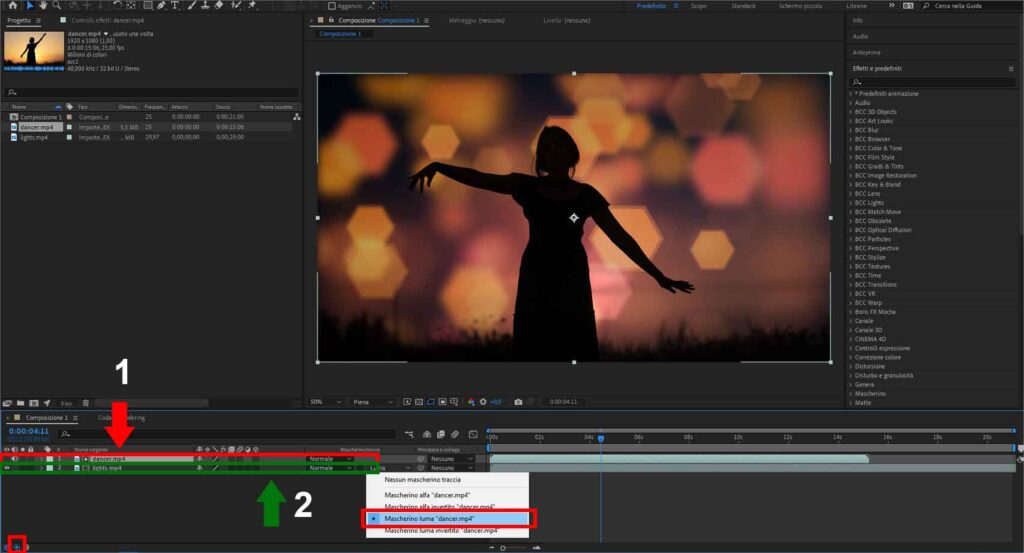Switch to the Librerie workspace
Viewport: 1024px width, 553px height.
point(856,6)
